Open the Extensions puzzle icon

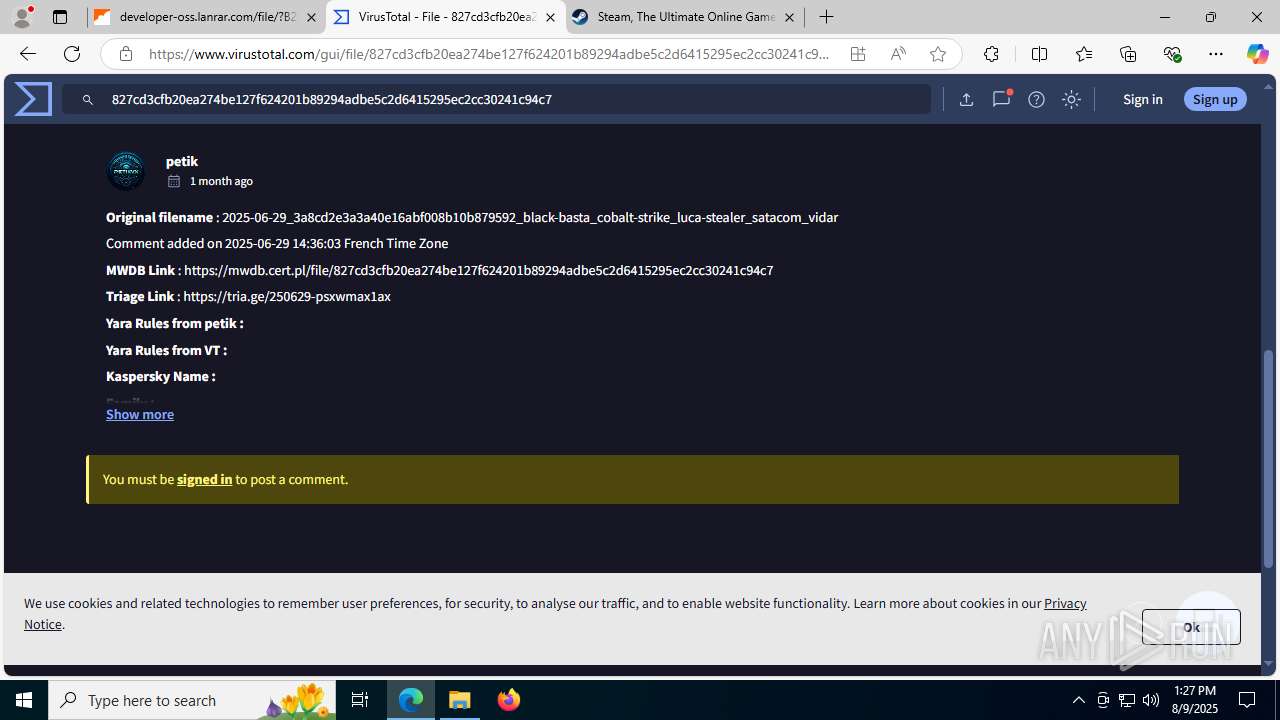click(x=991, y=54)
